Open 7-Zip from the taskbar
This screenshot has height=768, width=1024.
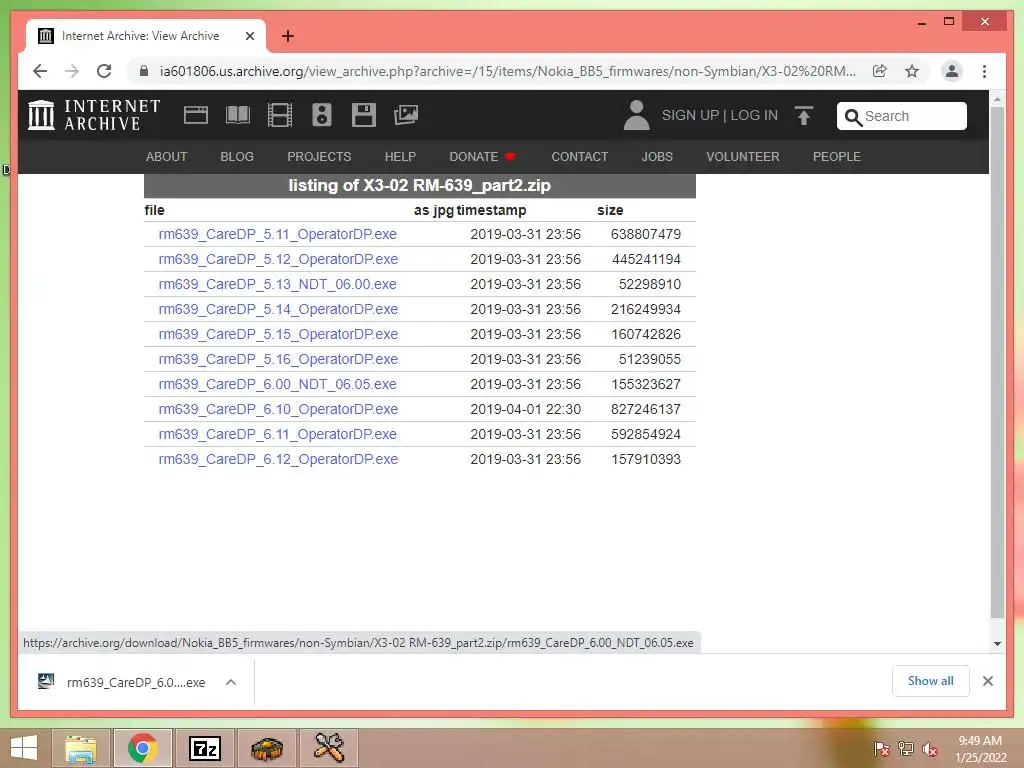(x=204, y=748)
